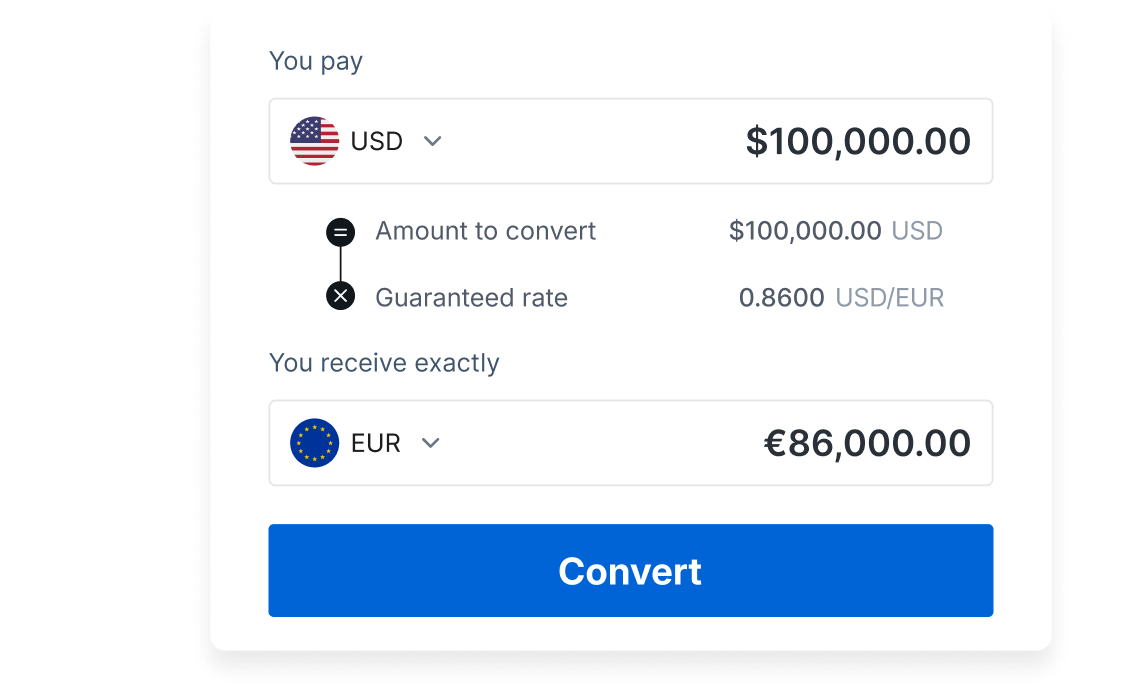Select the EUR currency code label

[x=376, y=443]
